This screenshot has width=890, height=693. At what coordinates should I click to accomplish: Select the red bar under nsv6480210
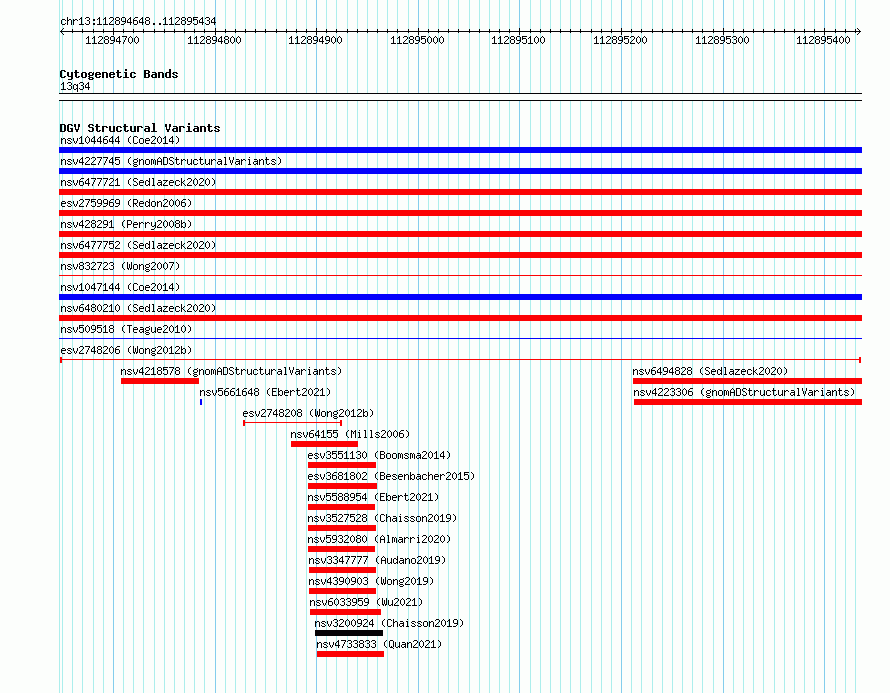tap(460, 318)
